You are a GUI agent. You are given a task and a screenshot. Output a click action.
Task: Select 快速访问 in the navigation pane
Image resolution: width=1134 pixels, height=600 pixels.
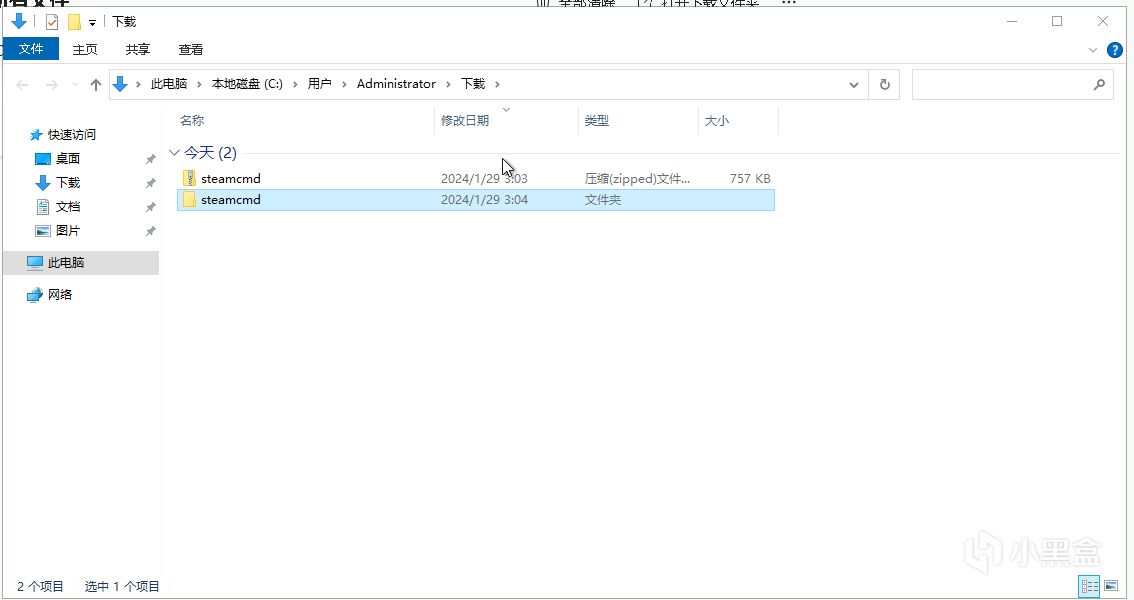tap(72, 134)
